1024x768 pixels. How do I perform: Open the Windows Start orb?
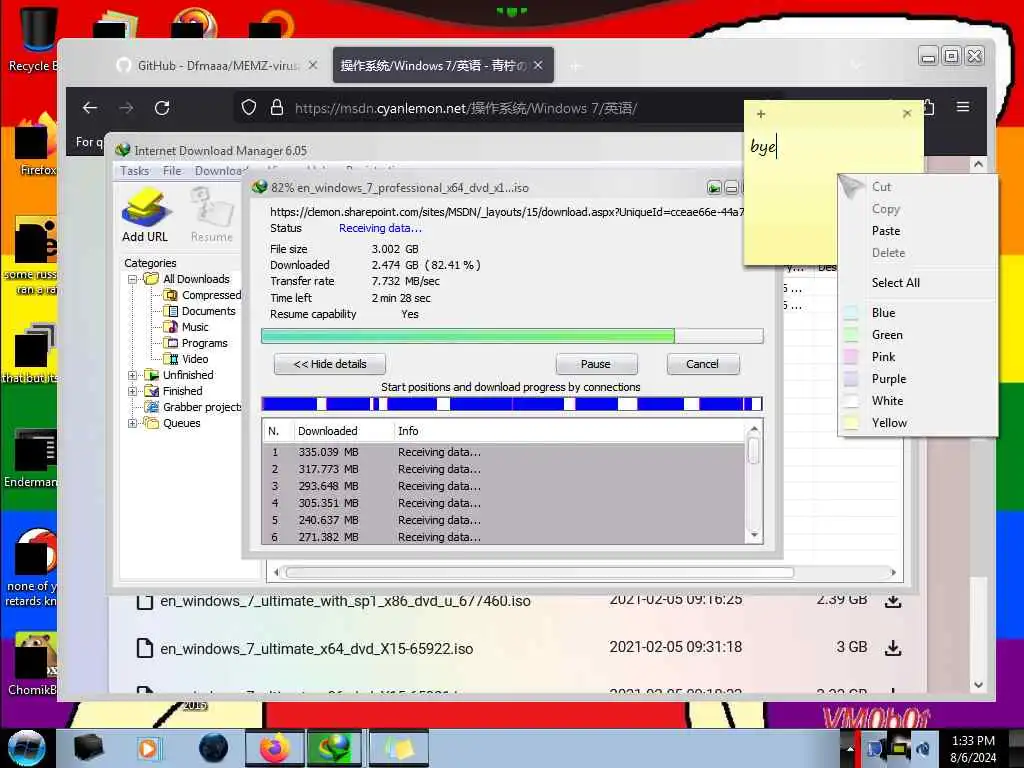pos(27,748)
